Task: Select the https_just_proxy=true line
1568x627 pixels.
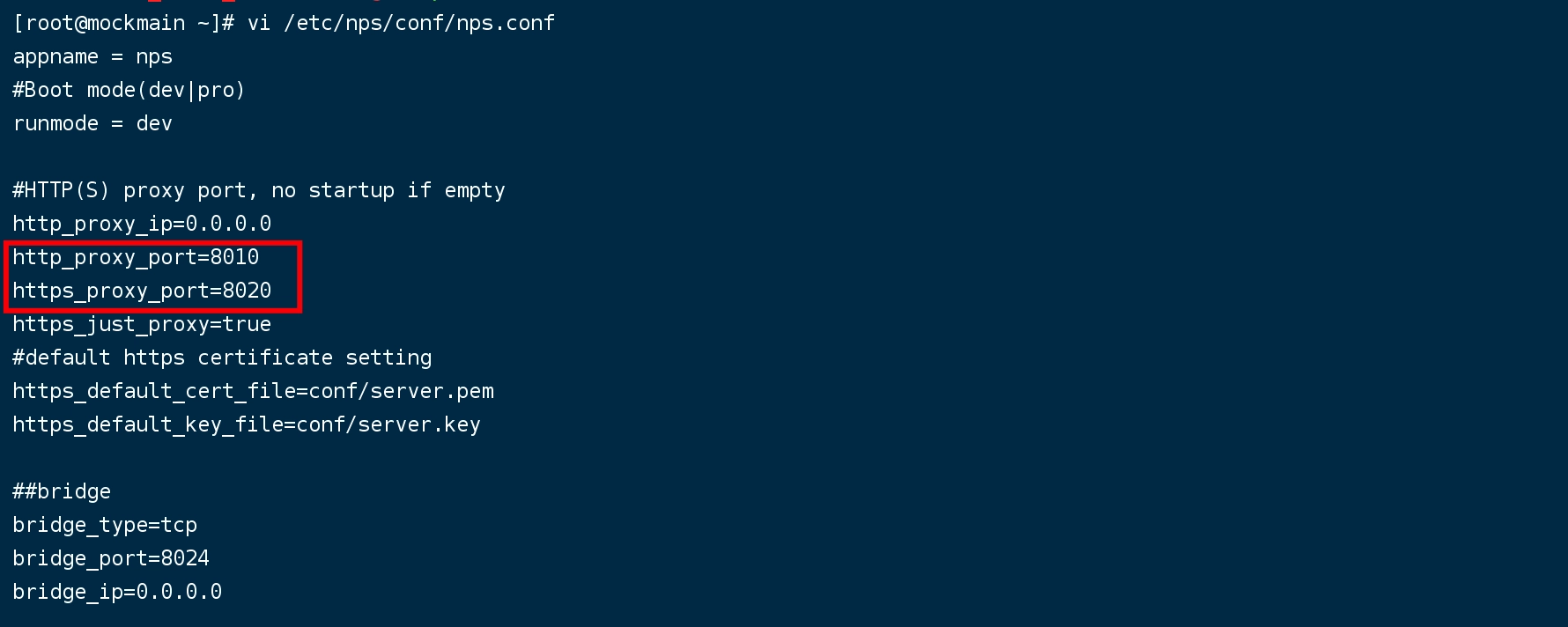Action: (142, 324)
